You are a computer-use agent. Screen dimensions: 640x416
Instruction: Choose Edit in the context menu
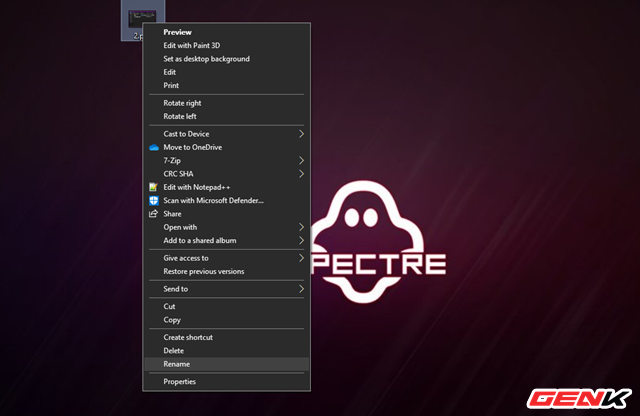(227, 72)
